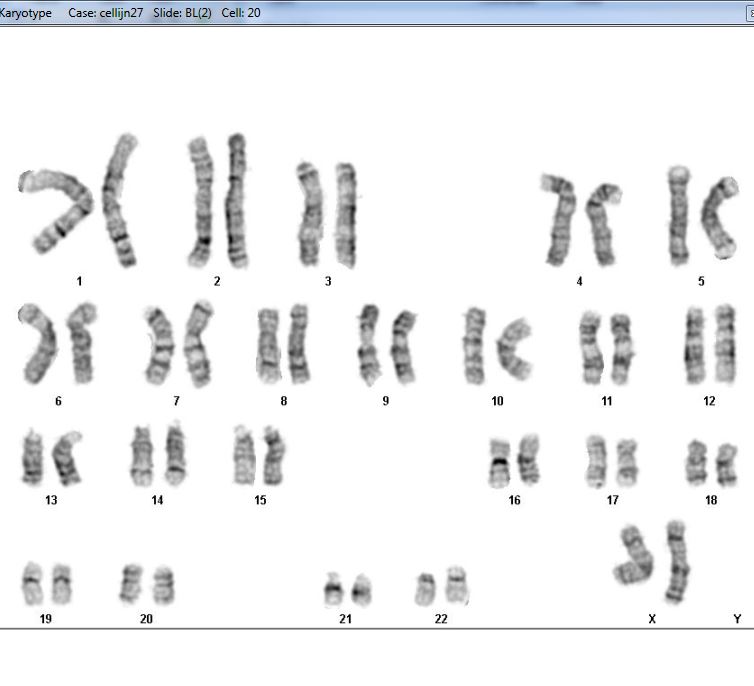Click the label '1' under first pair

[x=79, y=281]
